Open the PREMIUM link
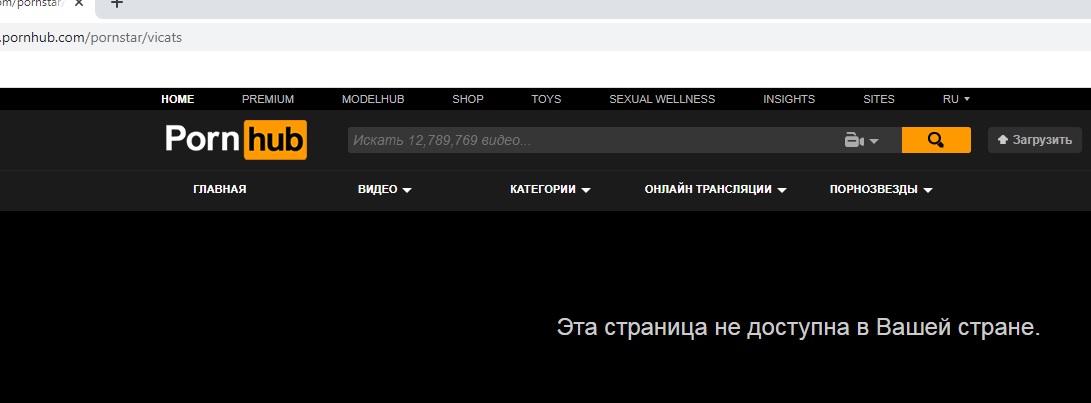1091x403 pixels. click(x=268, y=99)
